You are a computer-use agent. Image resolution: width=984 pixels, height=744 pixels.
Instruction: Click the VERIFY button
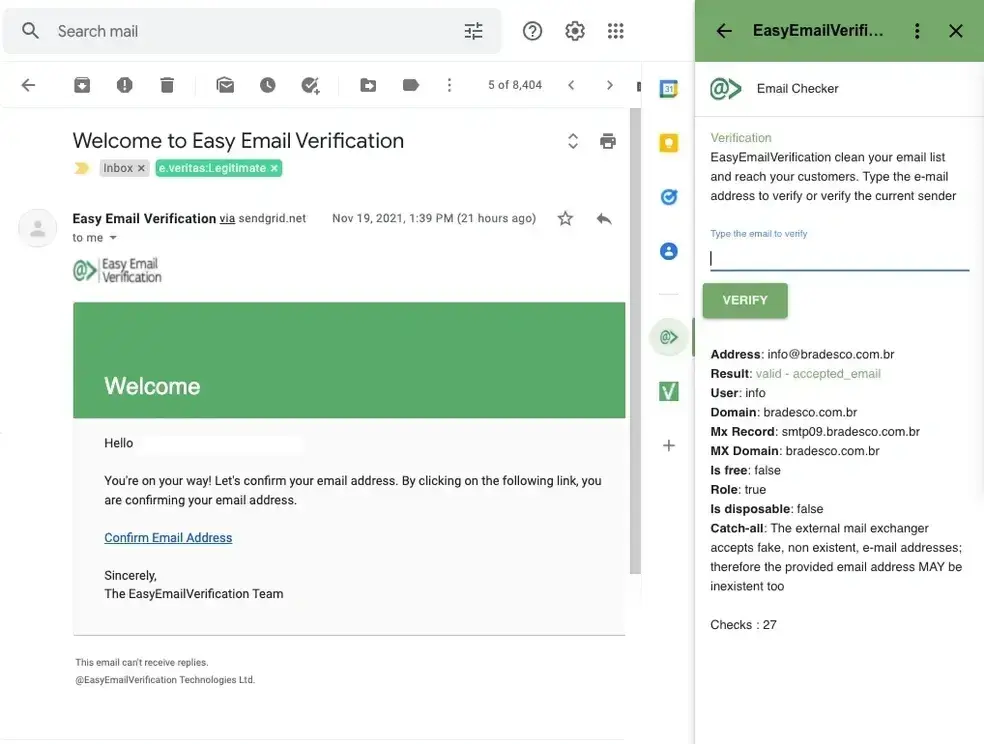pyautogui.click(x=745, y=300)
